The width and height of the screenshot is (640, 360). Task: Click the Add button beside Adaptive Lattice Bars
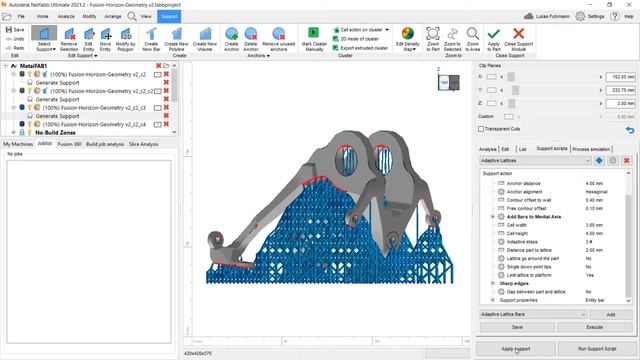click(x=611, y=314)
